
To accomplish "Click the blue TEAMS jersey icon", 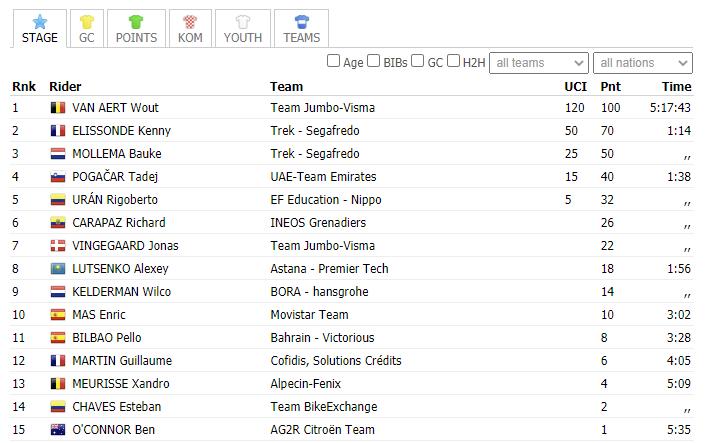I will pyautogui.click(x=302, y=21).
